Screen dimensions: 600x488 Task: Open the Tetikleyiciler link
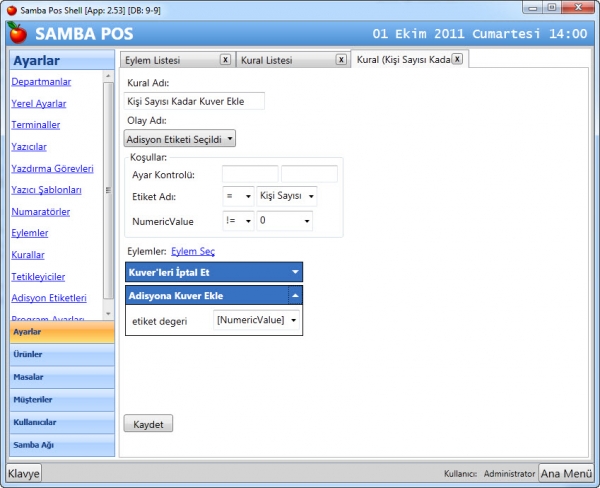pos(38,277)
